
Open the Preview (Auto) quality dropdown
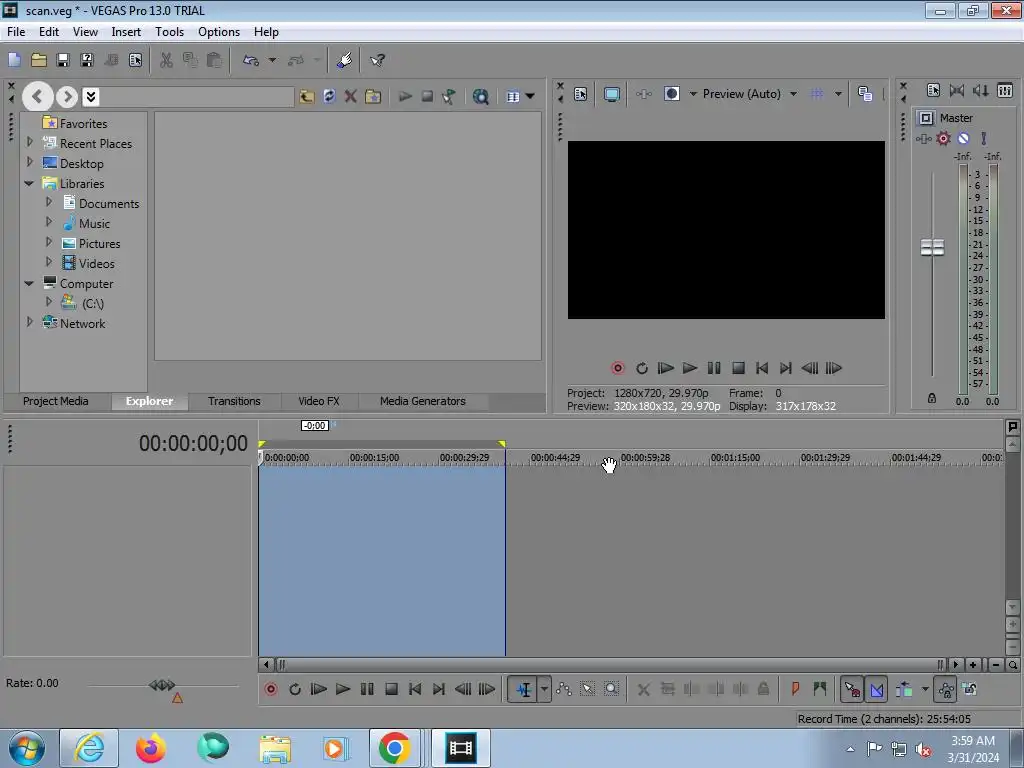click(x=793, y=94)
